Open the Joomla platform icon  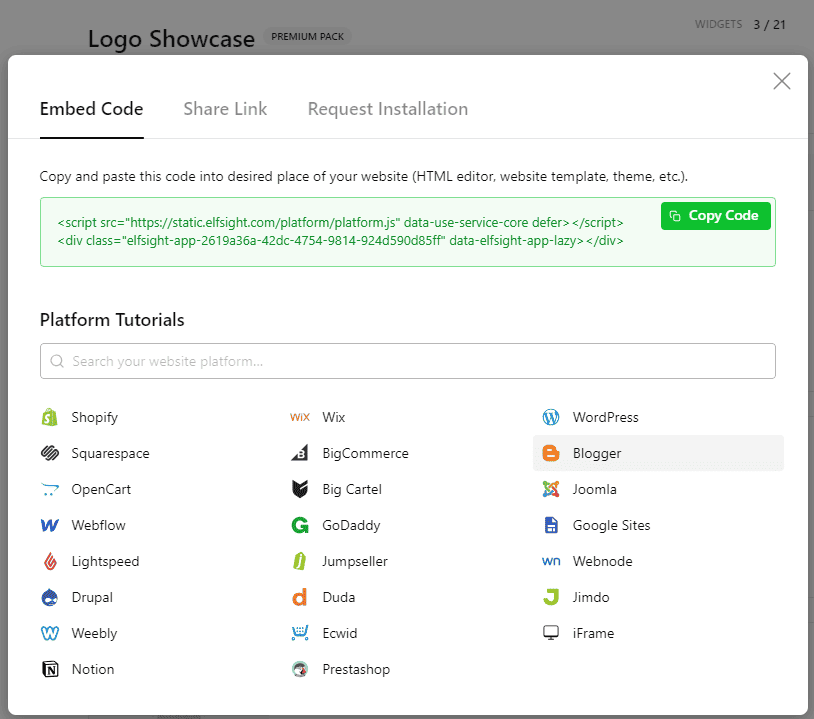551,489
